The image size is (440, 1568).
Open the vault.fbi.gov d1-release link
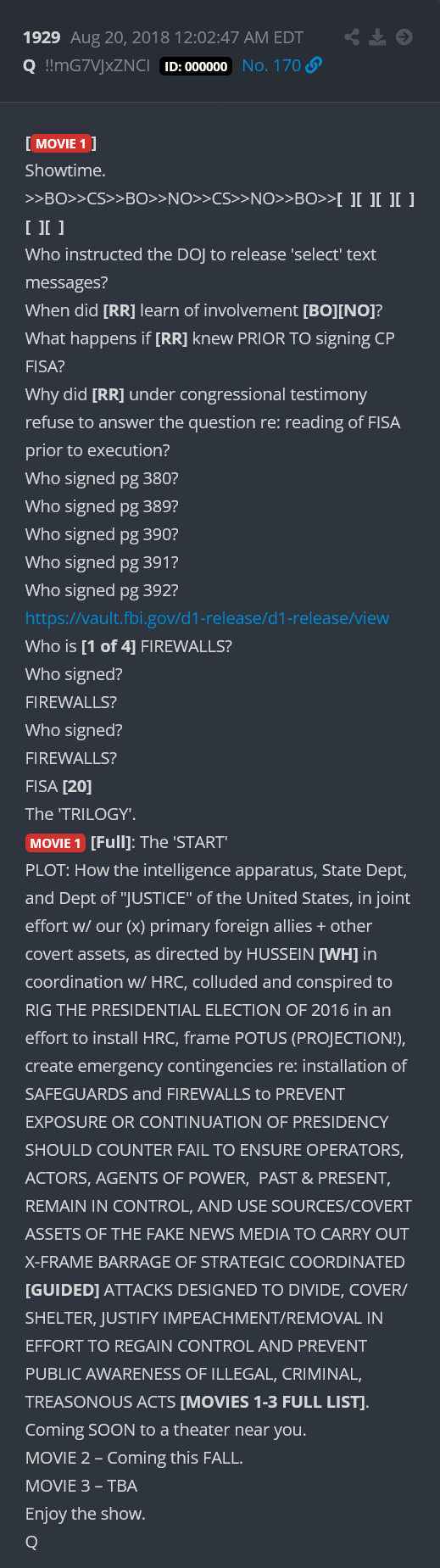point(207,618)
